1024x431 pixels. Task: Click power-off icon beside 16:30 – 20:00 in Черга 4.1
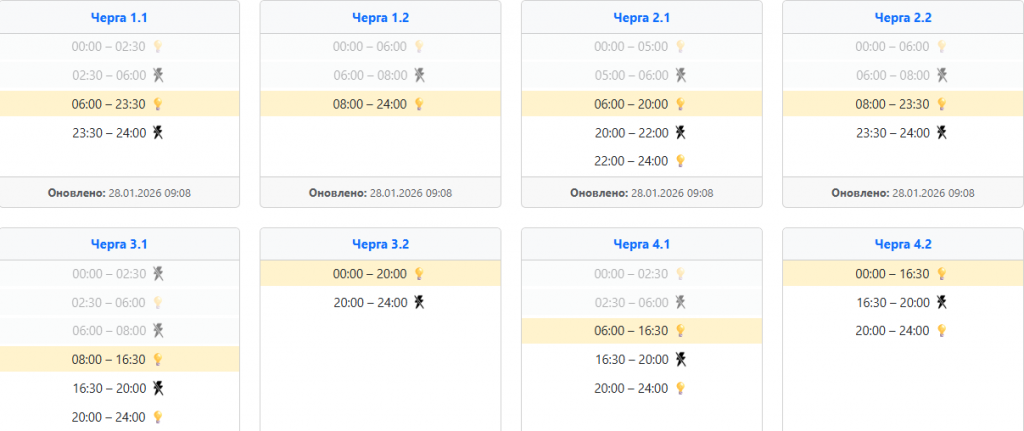click(x=680, y=359)
